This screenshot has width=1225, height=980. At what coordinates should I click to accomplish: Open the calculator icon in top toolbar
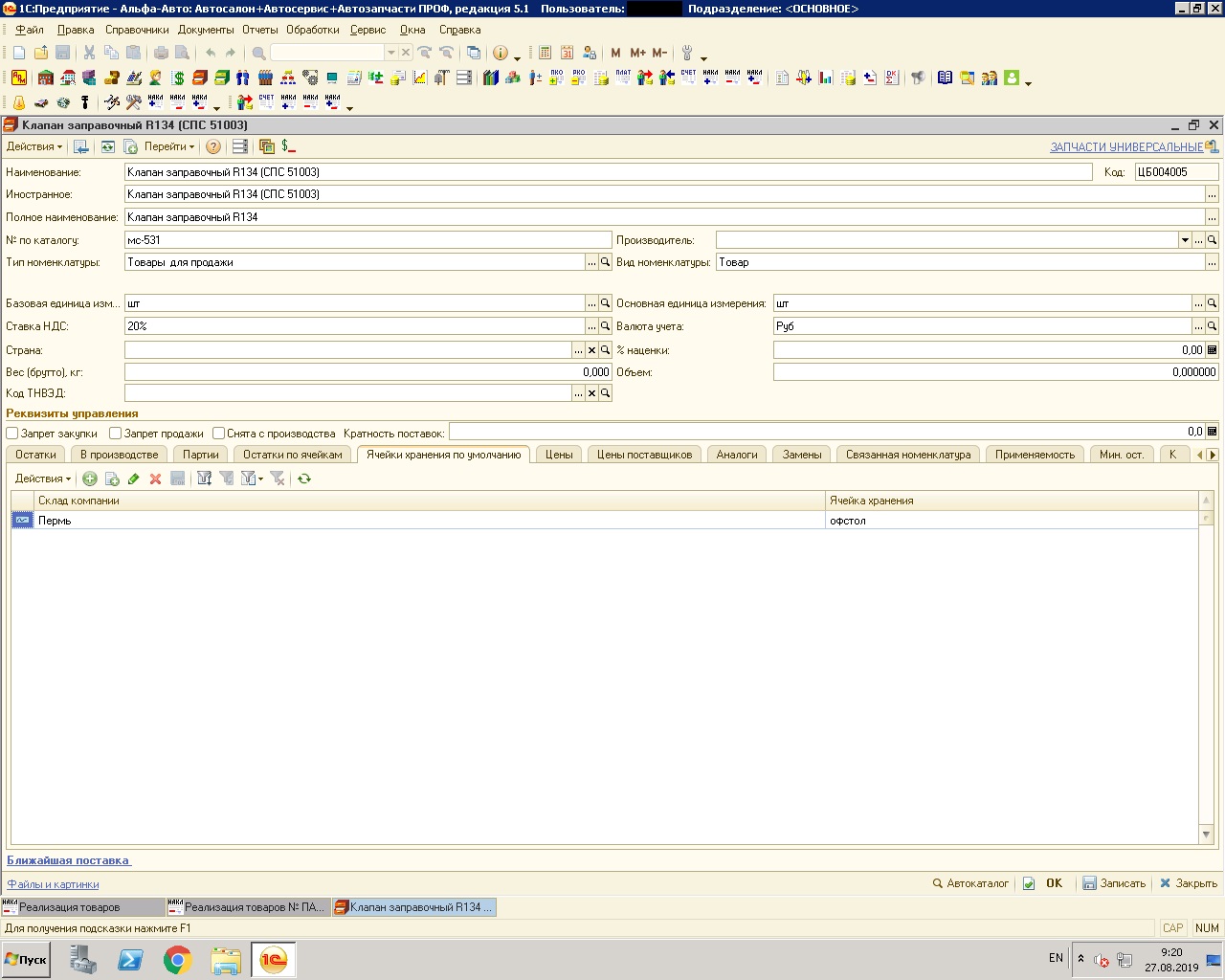546,53
